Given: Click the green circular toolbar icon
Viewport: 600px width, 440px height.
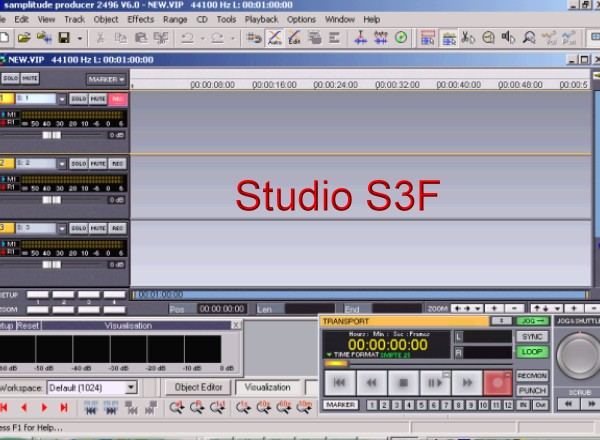Looking at the screenshot, I should point(401,37).
